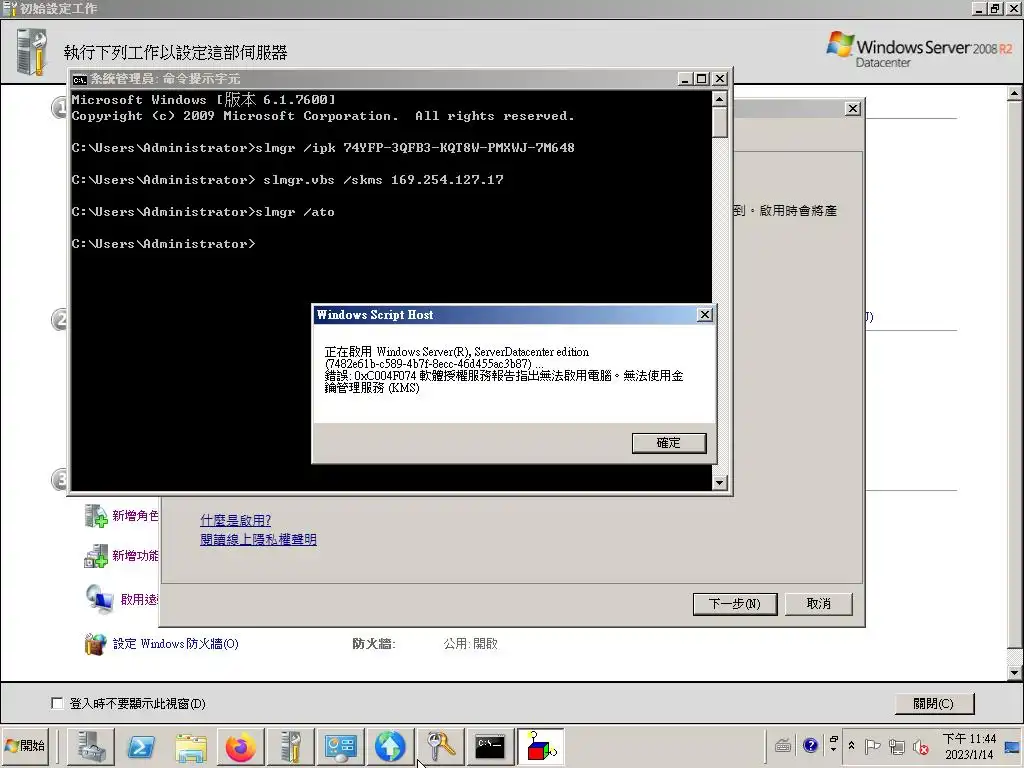Open the control panel taskbar icon
This screenshot has width=1024, height=768.
340,746
